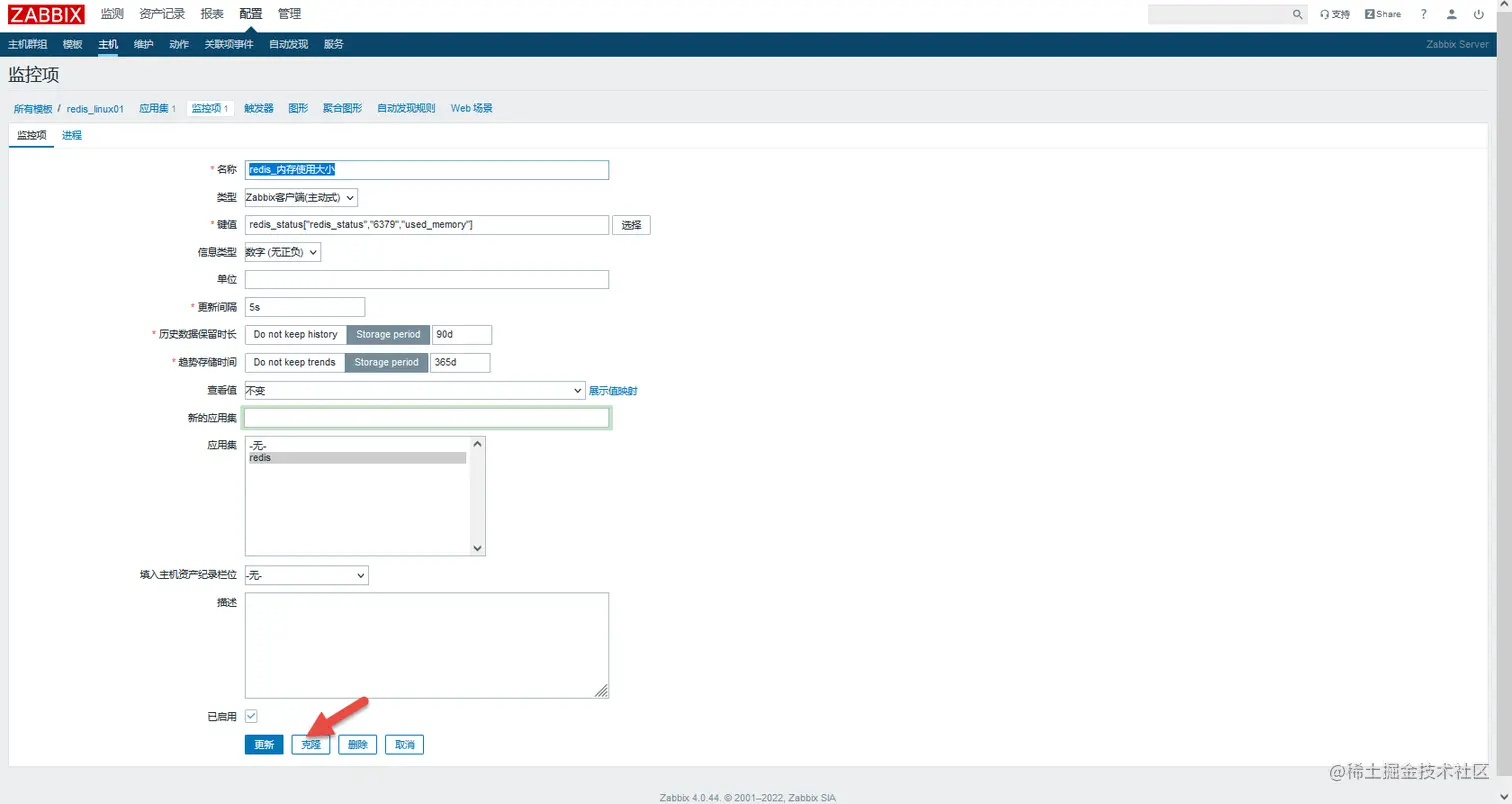
Task: Open the 配置 top menu
Action: tap(251, 14)
